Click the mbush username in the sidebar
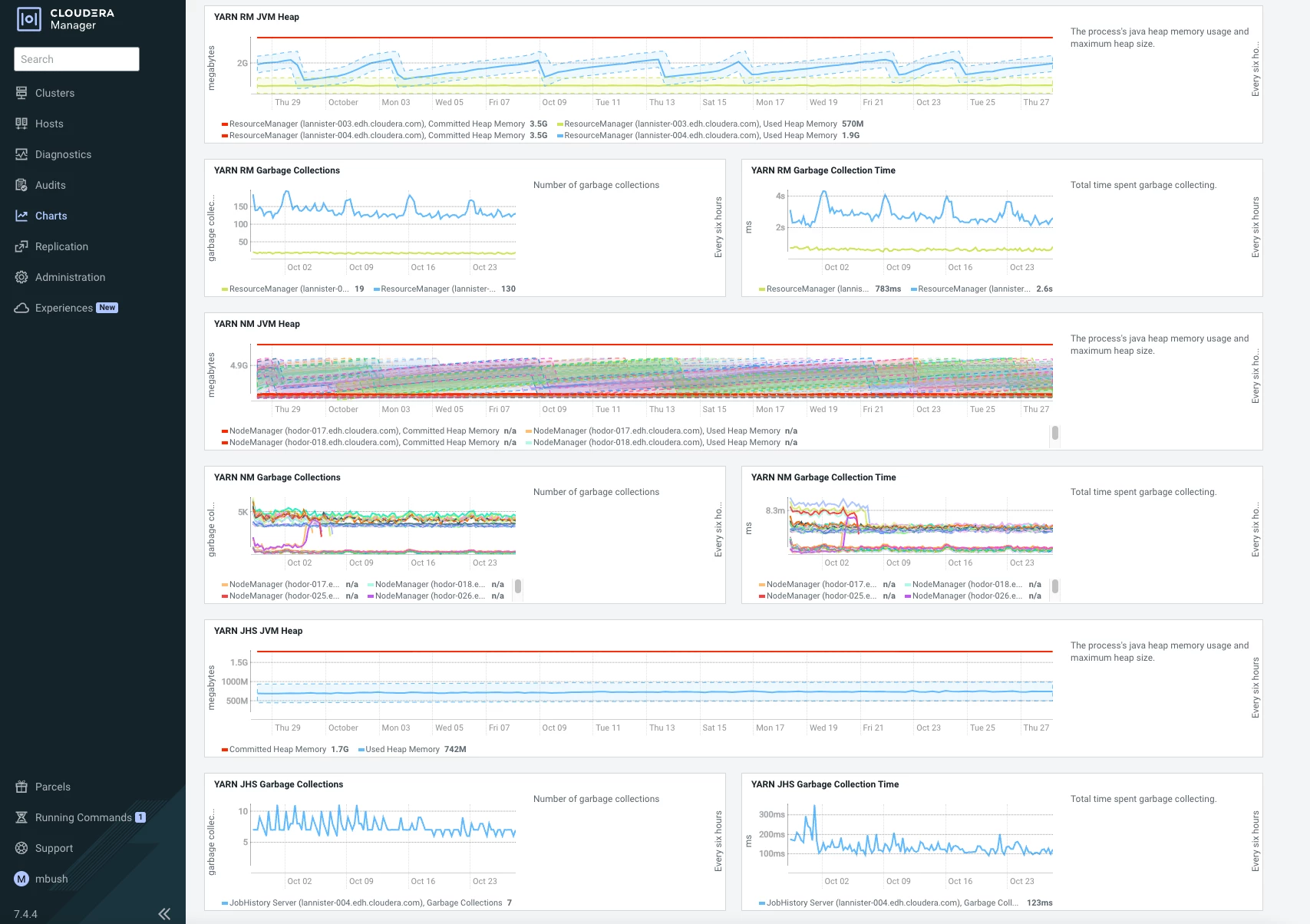The image size is (1310, 924). point(51,879)
